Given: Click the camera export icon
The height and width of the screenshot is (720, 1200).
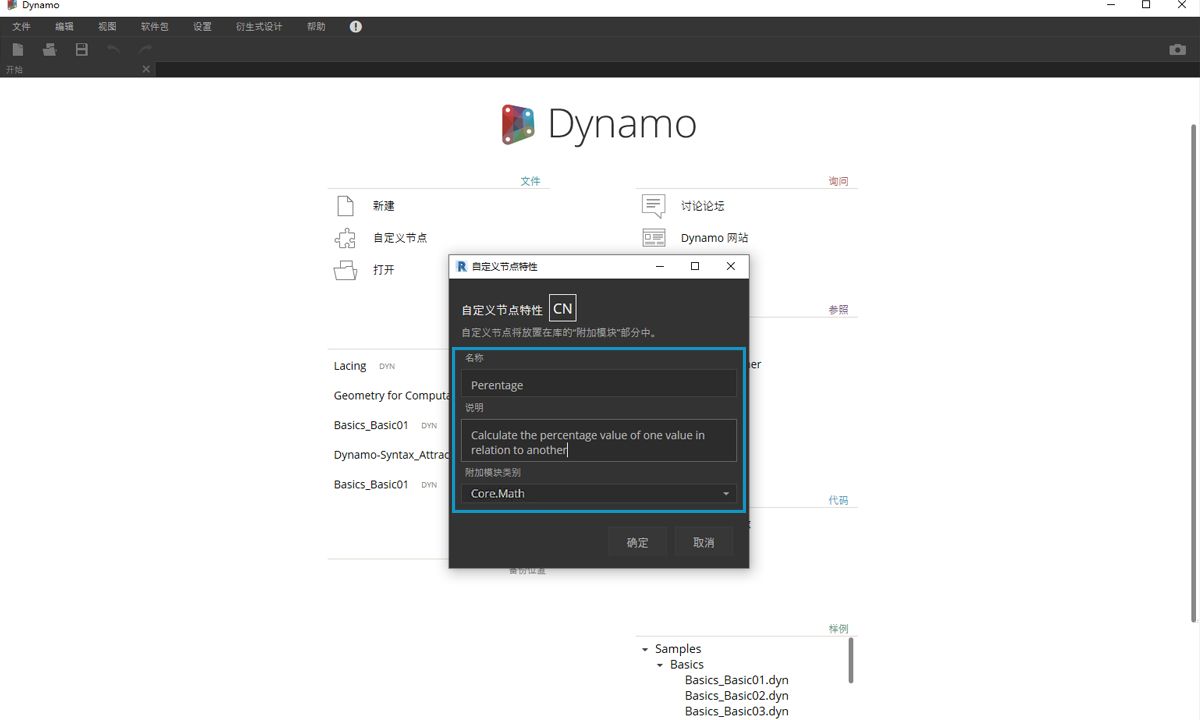Looking at the screenshot, I should tap(1178, 49).
